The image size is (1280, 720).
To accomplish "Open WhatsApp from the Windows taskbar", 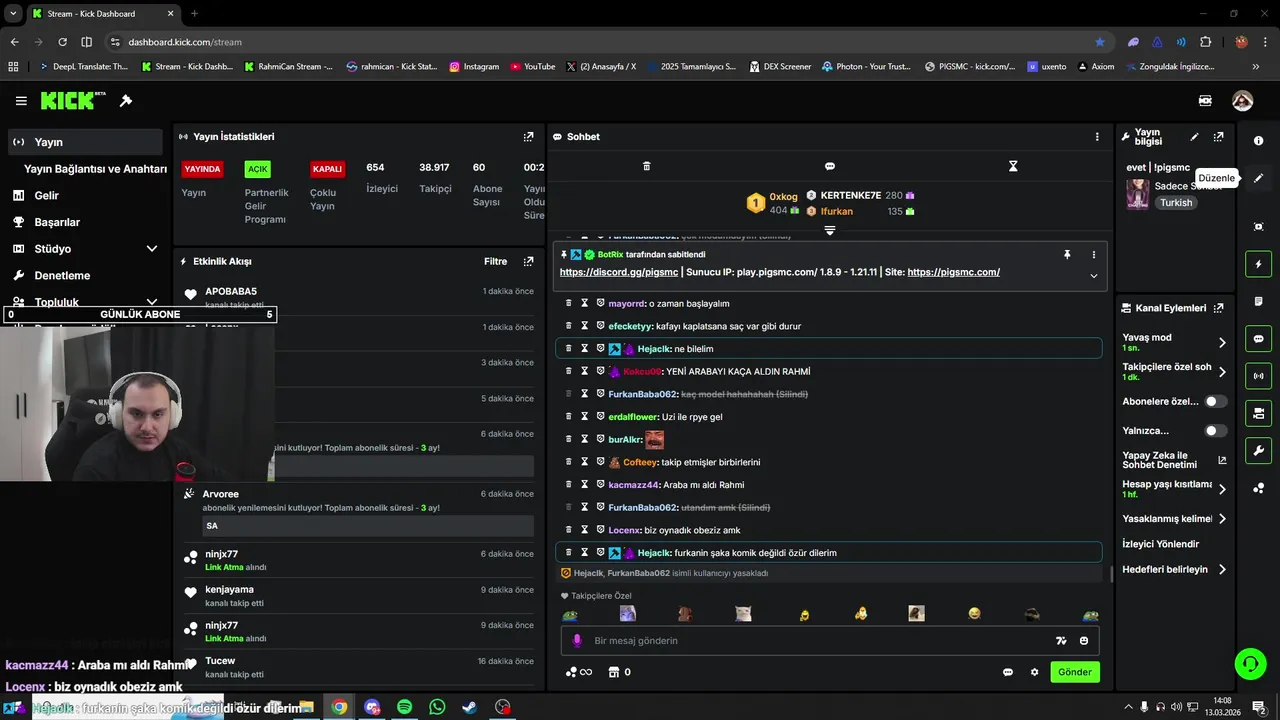I will pyautogui.click(x=437, y=707).
